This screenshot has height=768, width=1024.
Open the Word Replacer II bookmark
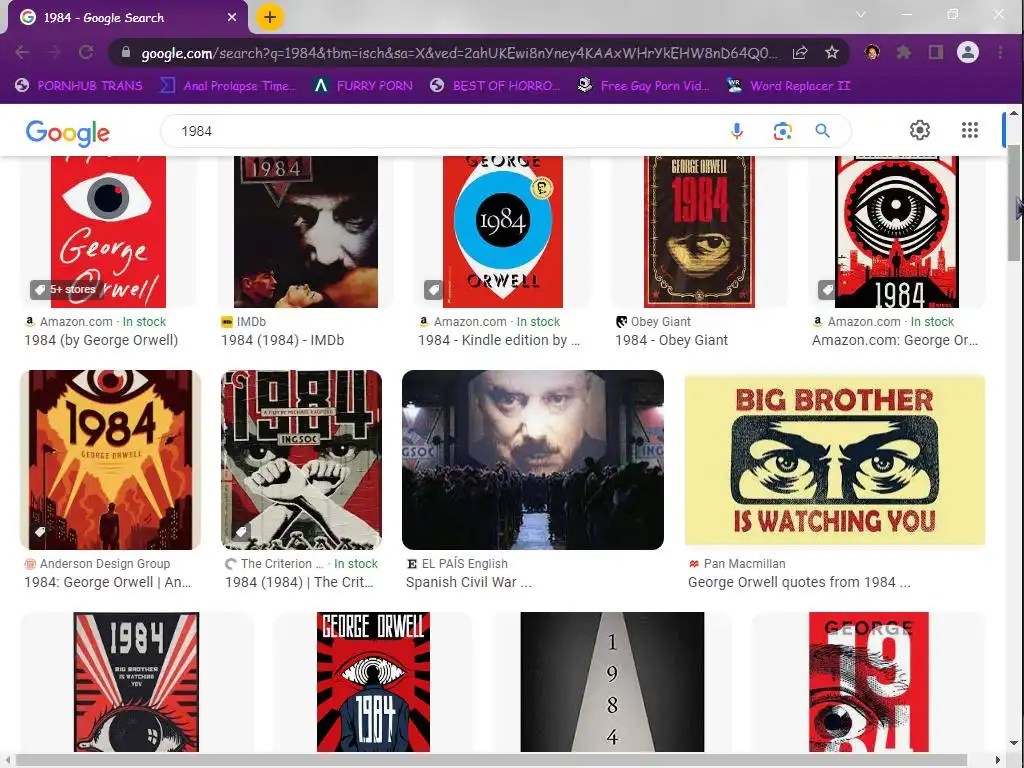[x=789, y=86]
